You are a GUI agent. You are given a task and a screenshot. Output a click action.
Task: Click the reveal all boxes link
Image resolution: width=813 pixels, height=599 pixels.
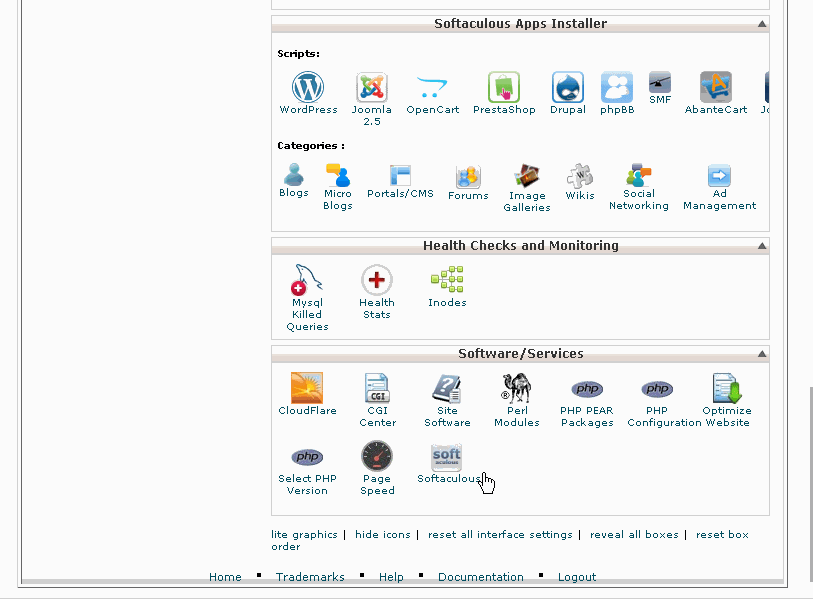[634, 534]
